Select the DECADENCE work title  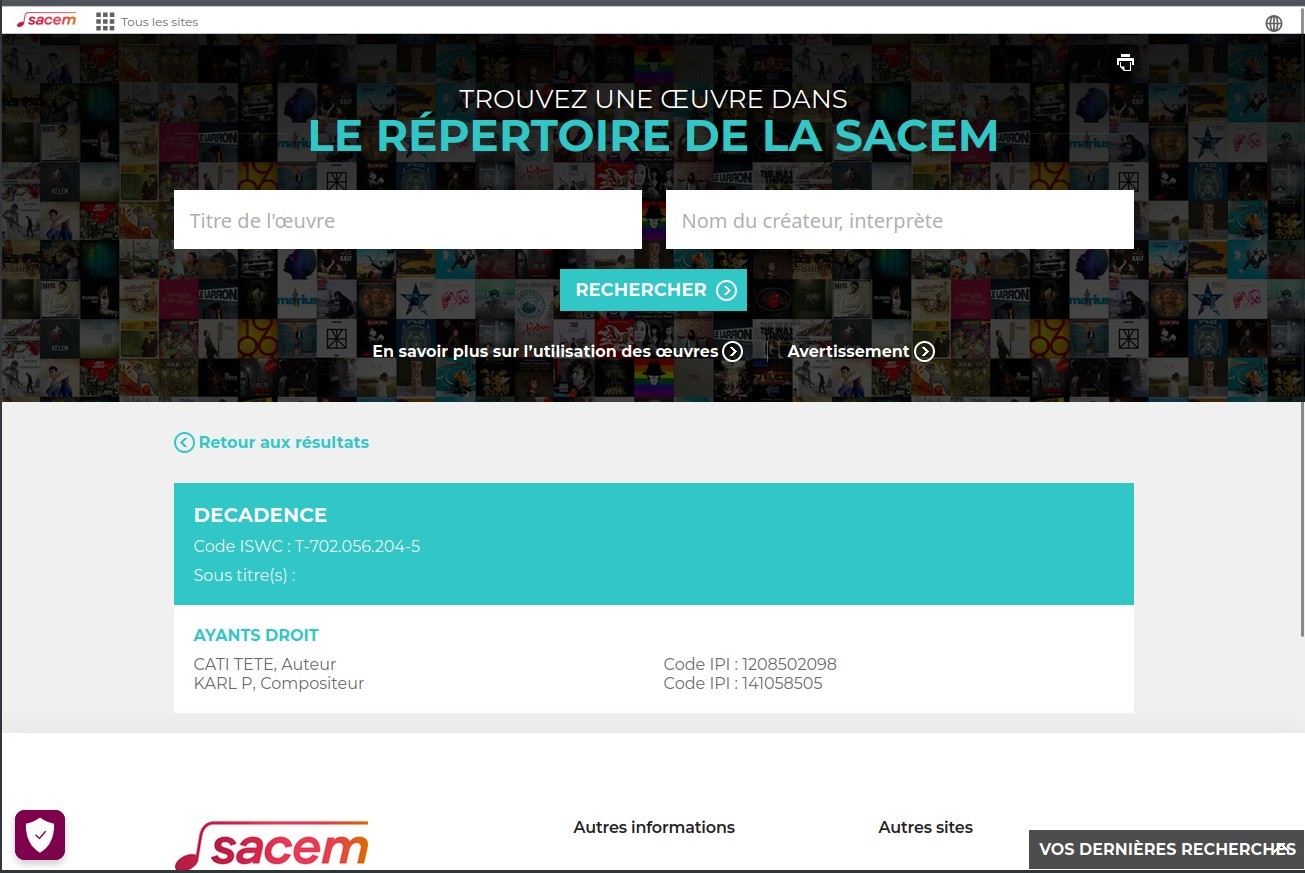coord(260,515)
